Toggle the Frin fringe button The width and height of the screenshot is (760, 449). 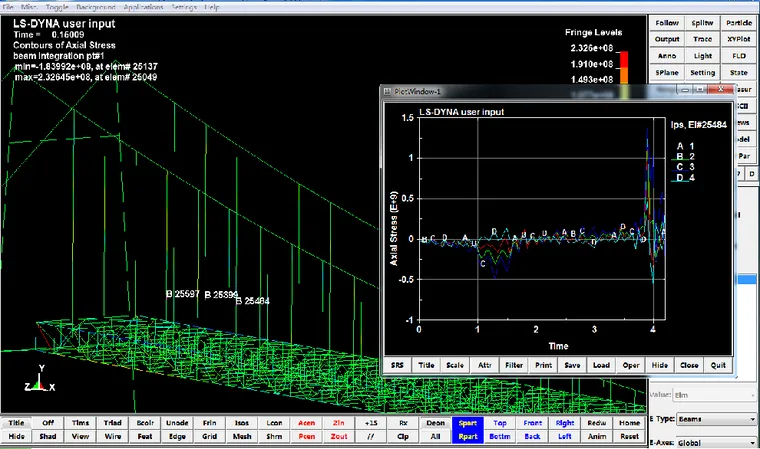click(x=209, y=423)
